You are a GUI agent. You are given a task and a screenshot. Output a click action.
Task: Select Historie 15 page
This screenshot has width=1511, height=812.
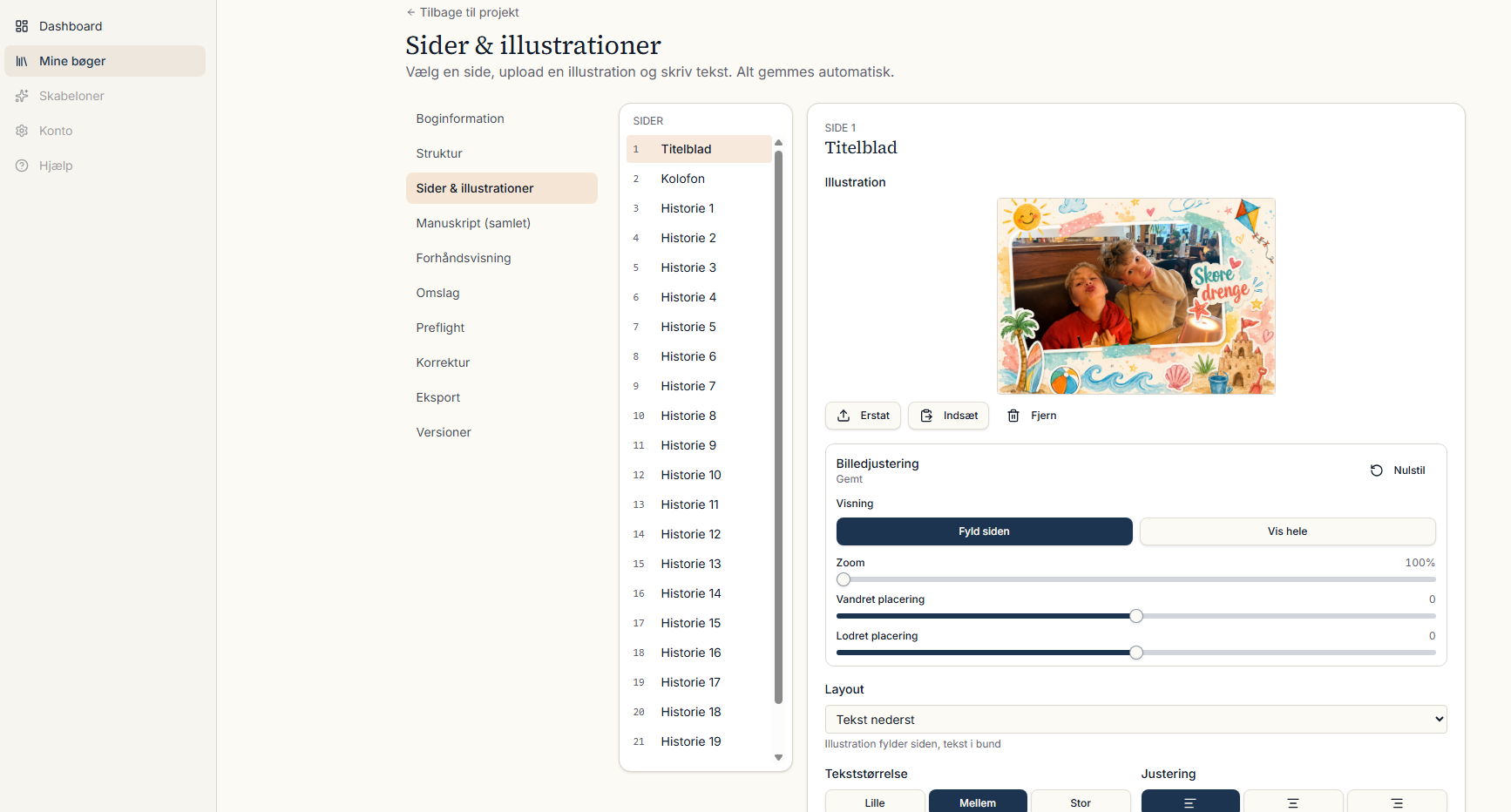pos(699,623)
